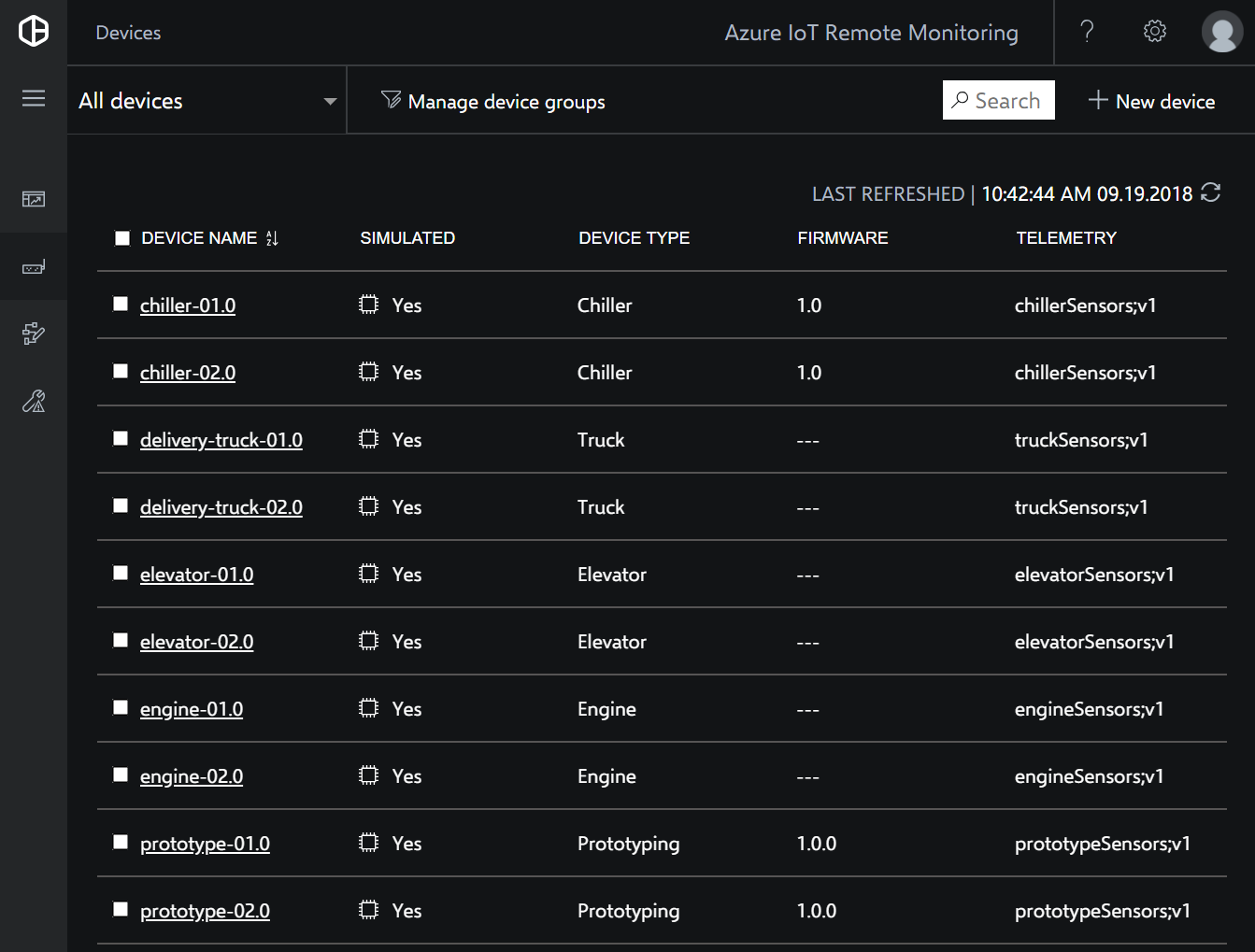The height and width of the screenshot is (952, 1255).
Task: Open the prototype-02.0 device link
Action: pos(205,911)
